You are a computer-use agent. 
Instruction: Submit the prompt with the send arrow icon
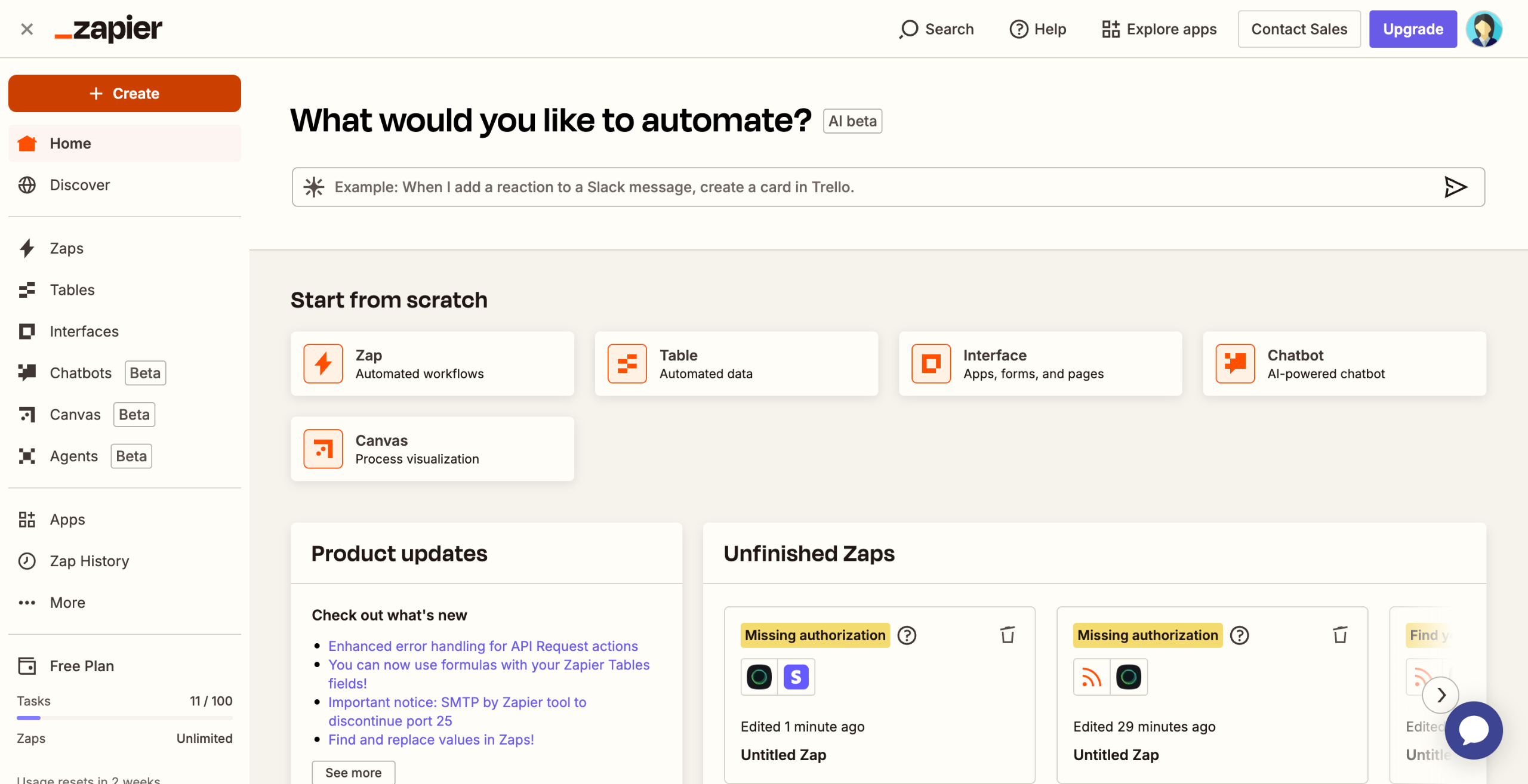1456,187
